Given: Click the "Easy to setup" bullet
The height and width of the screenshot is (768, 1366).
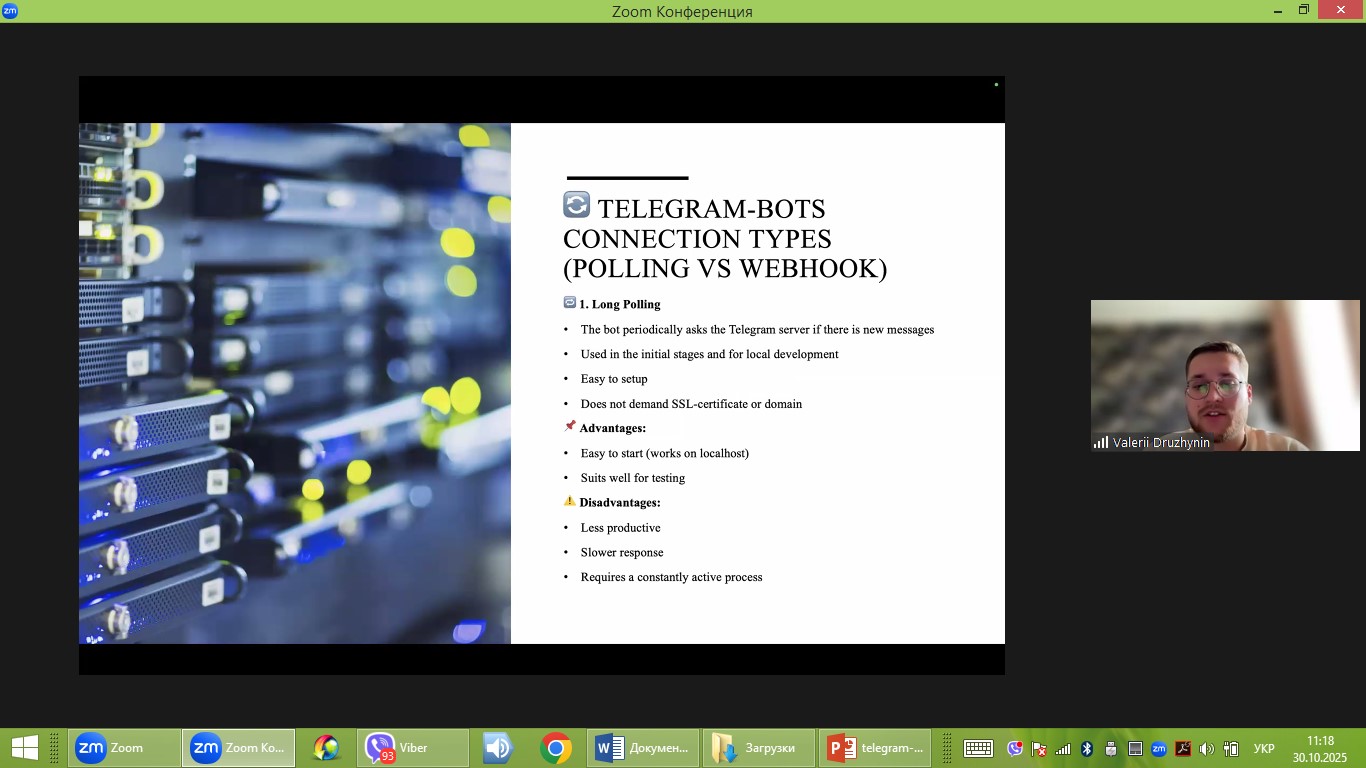Looking at the screenshot, I should click(614, 379).
